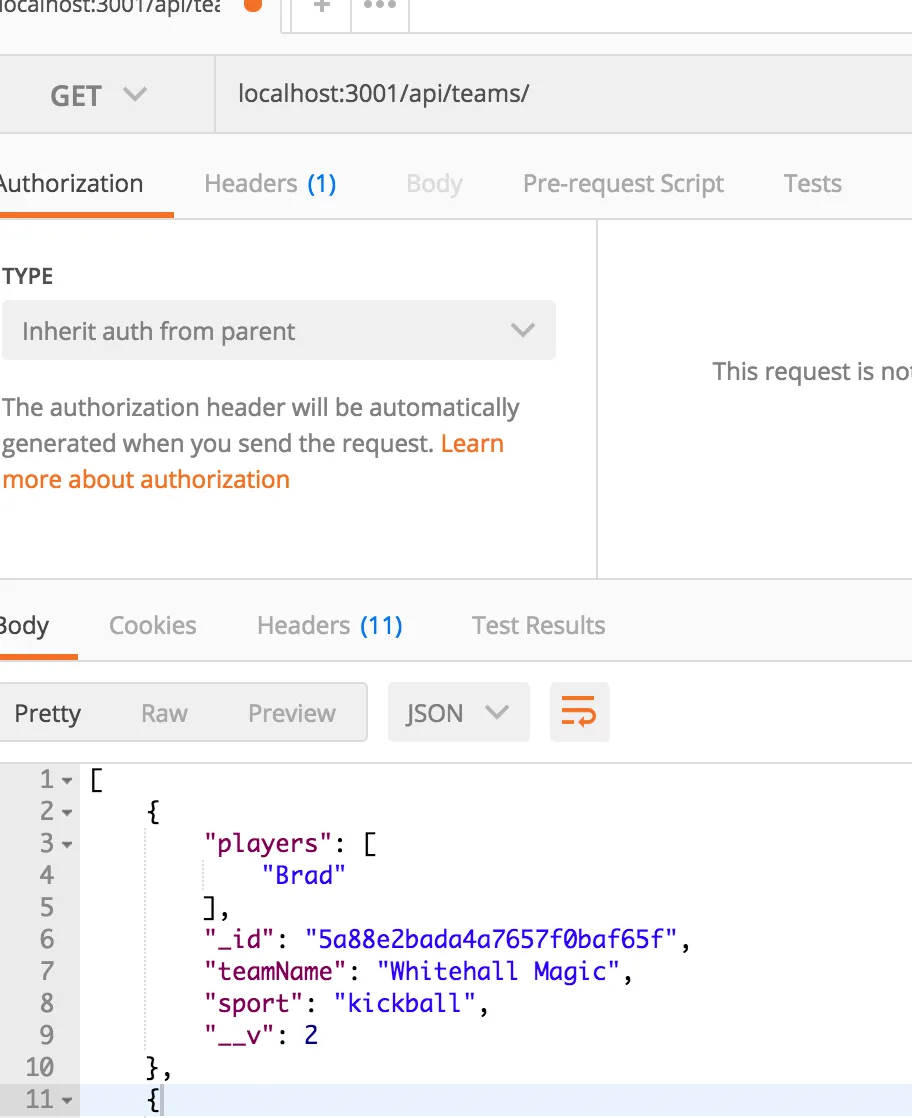
Task: Select the response Cookies tab
Action: tap(152, 626)
